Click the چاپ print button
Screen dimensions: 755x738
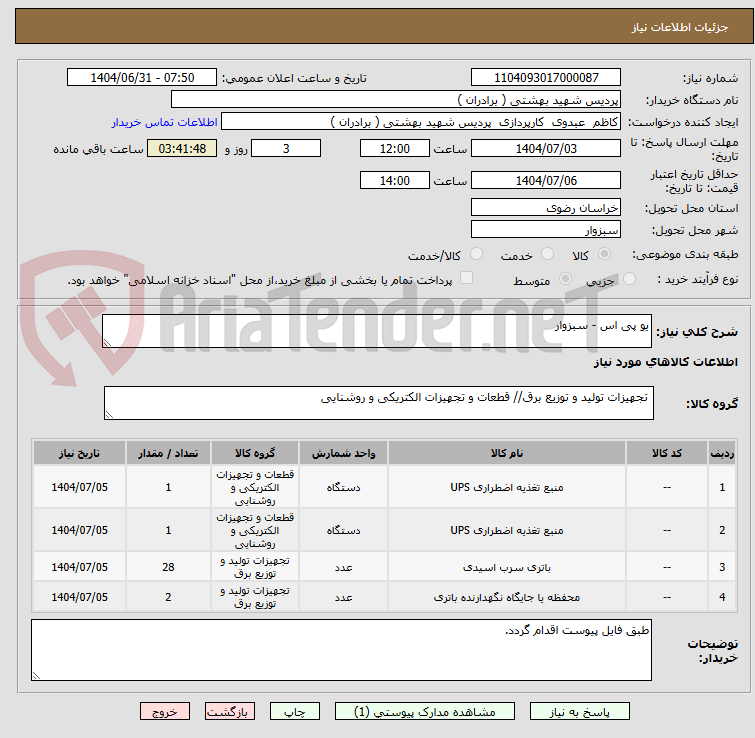click(295, 712)
